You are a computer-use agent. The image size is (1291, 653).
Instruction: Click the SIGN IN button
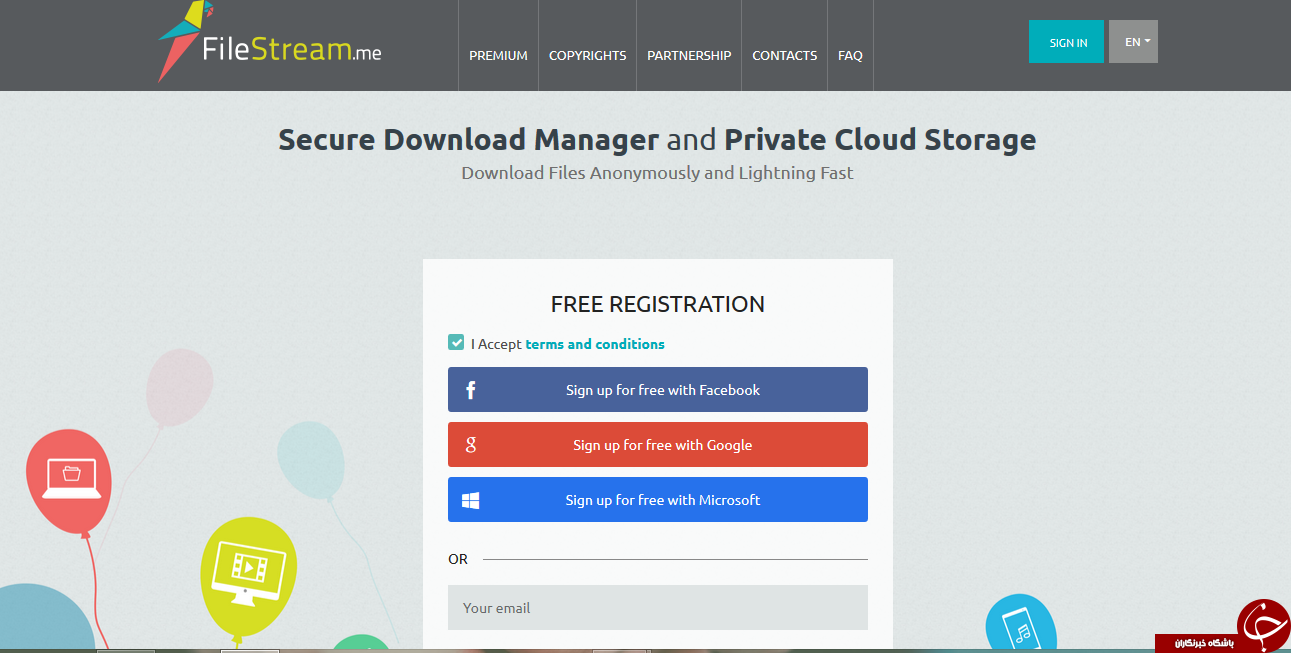[x=1067, y=42]
